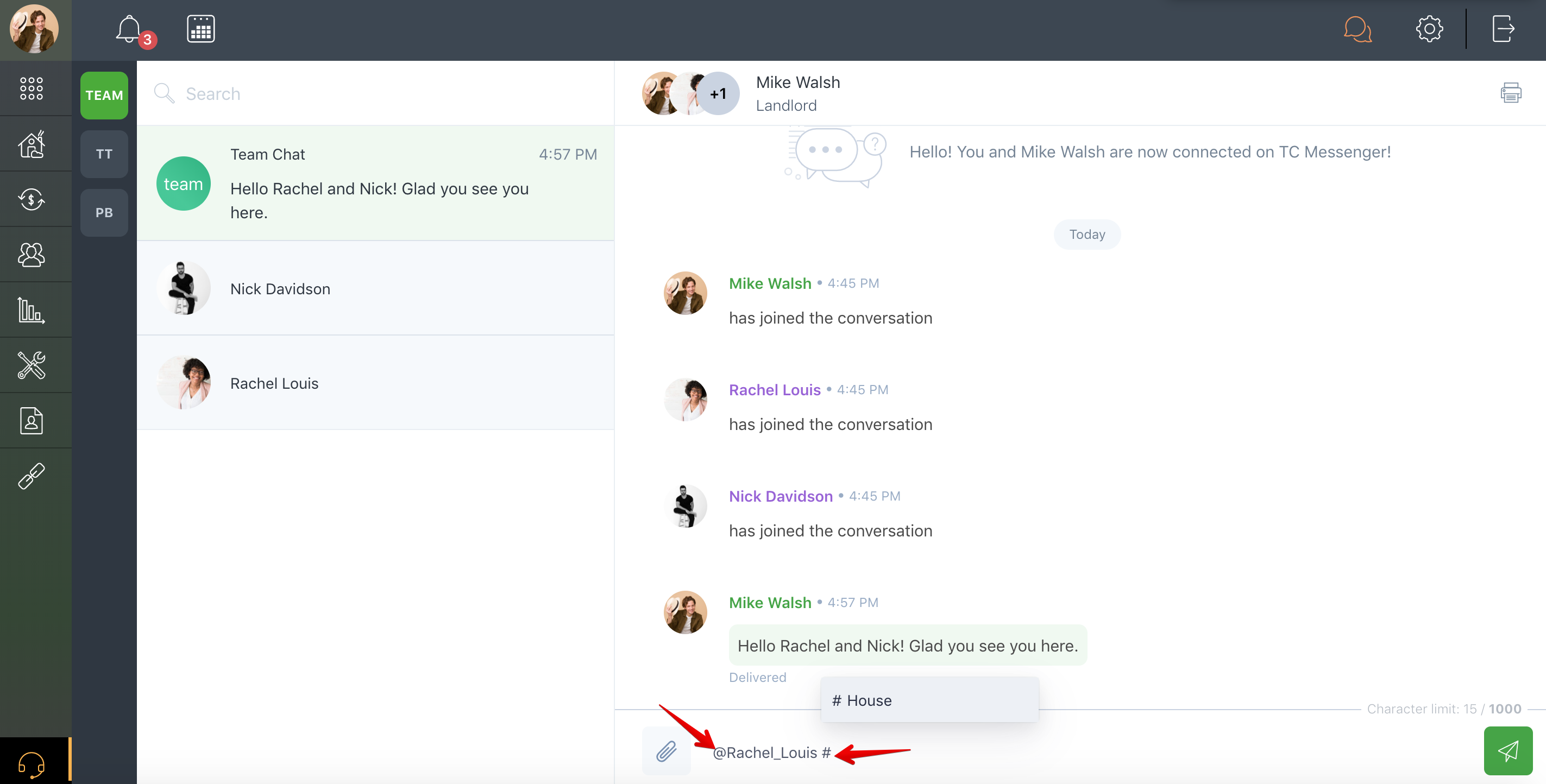The image size is (1546, 784).
Task: Click Mike Walsh title in chat header
Action: (797, 82)
